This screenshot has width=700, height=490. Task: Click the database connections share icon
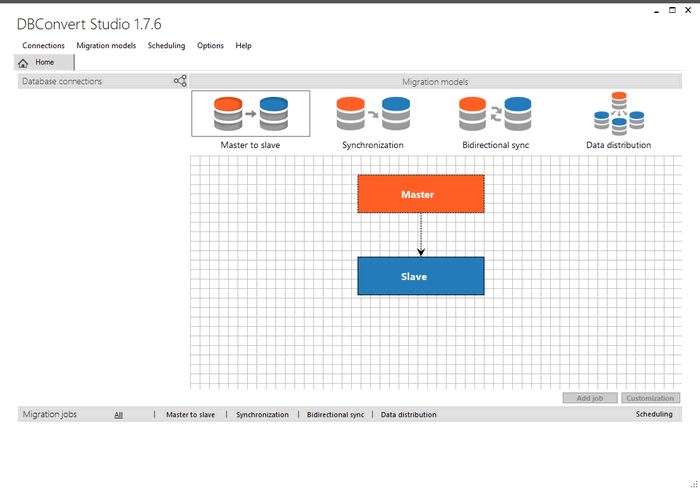coord(180,81)
